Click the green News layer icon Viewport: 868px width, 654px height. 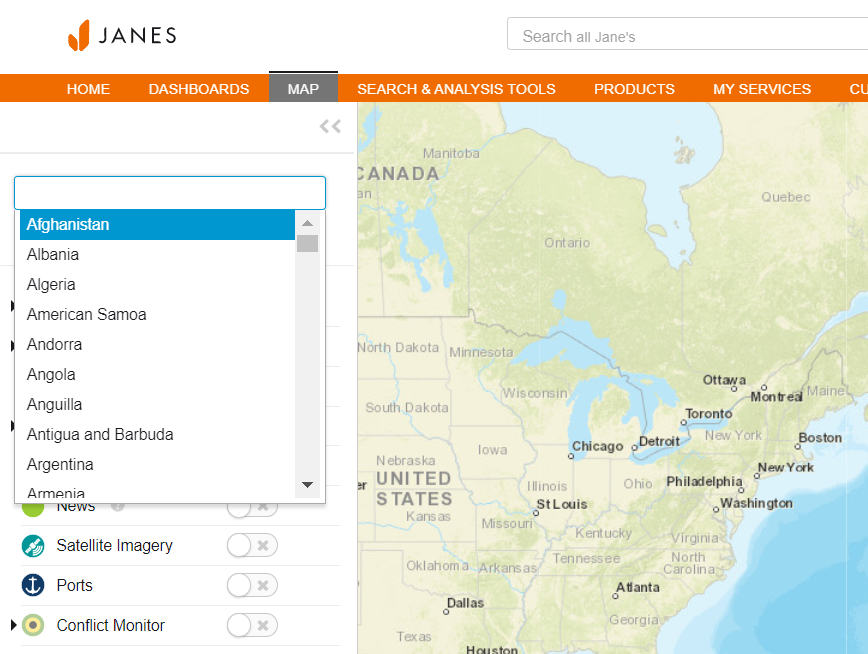point(33,507)
